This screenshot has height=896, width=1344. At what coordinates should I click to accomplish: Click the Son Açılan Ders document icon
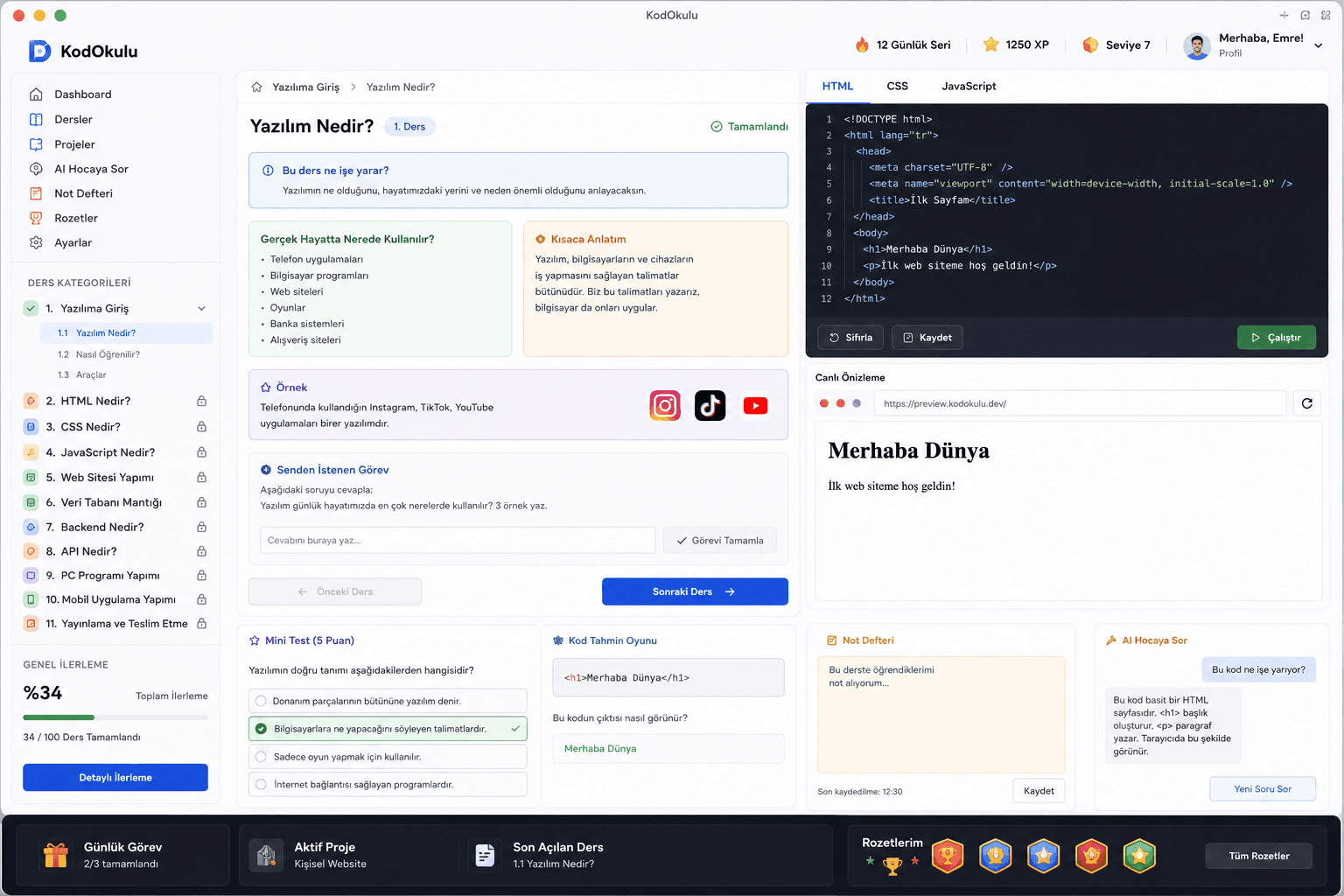(485, 855)
